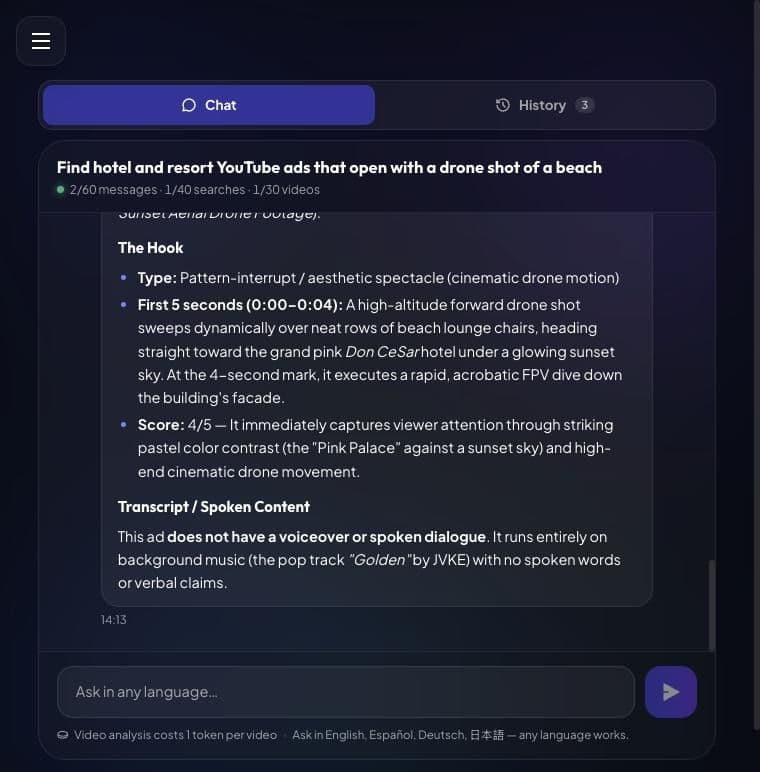Click the 1/40 searches counter
Viewport: 760px width, 772px height.
[x=205, y=190]
